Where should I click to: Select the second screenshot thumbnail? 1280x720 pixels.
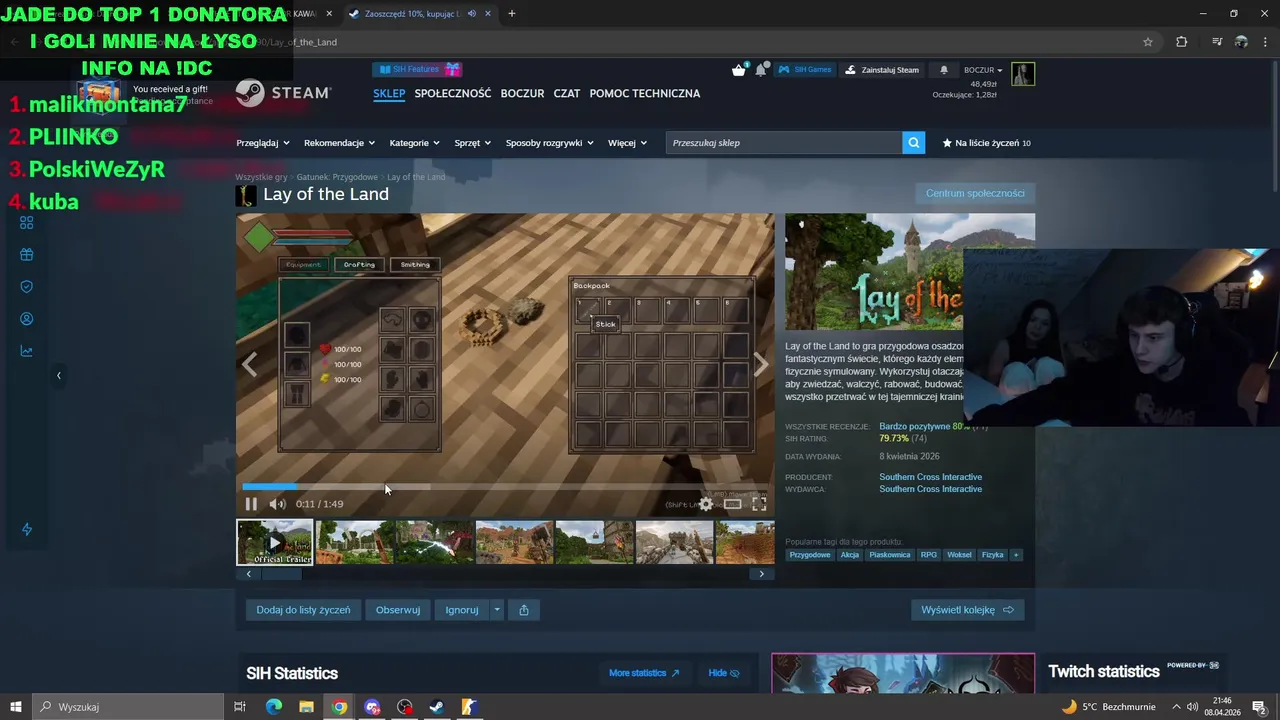[354, 542]
